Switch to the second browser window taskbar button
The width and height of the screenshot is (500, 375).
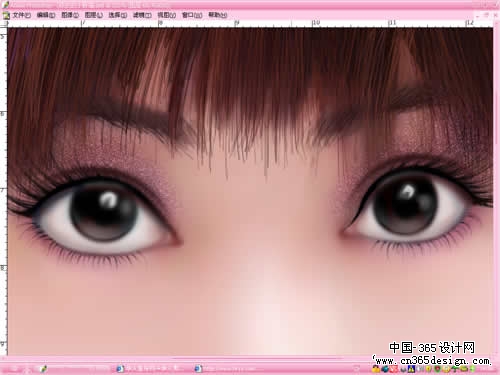pos(230,369)
